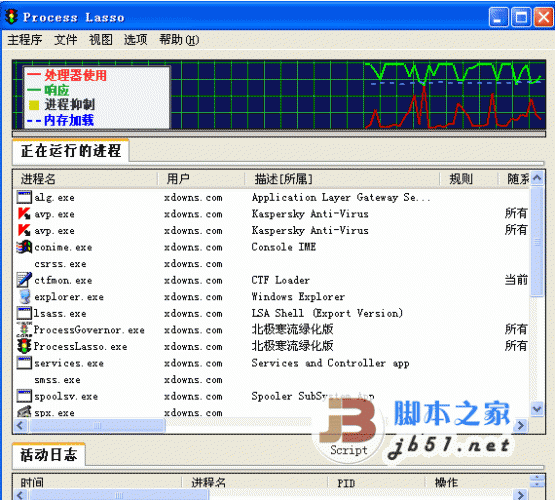The width and height of the screenshot is (555, 500).
Task: Click process list scroll down arrow
Action: pyautogui.click(x=537, y=409)
